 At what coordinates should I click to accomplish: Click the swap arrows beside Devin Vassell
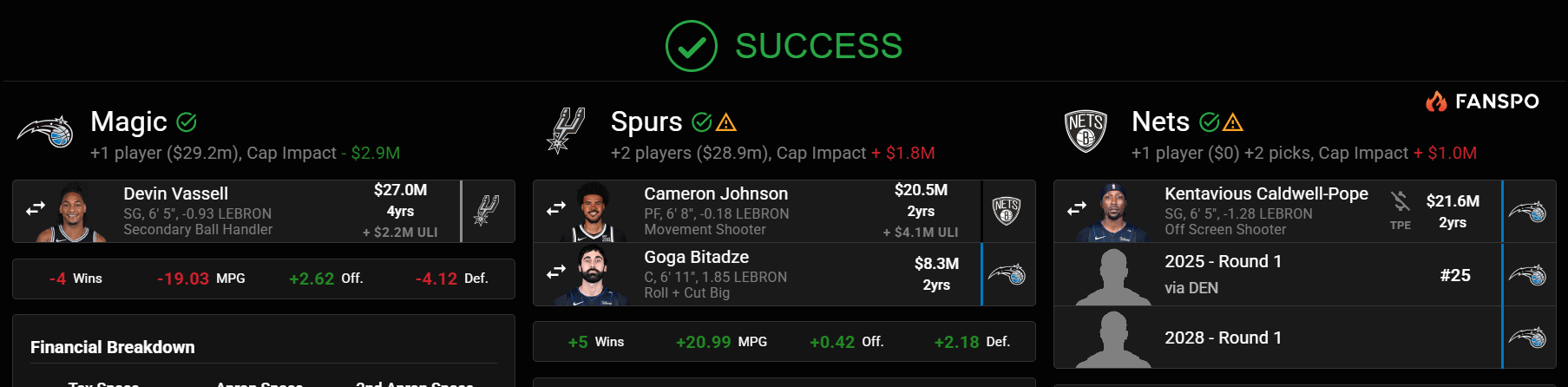(36, 209)
